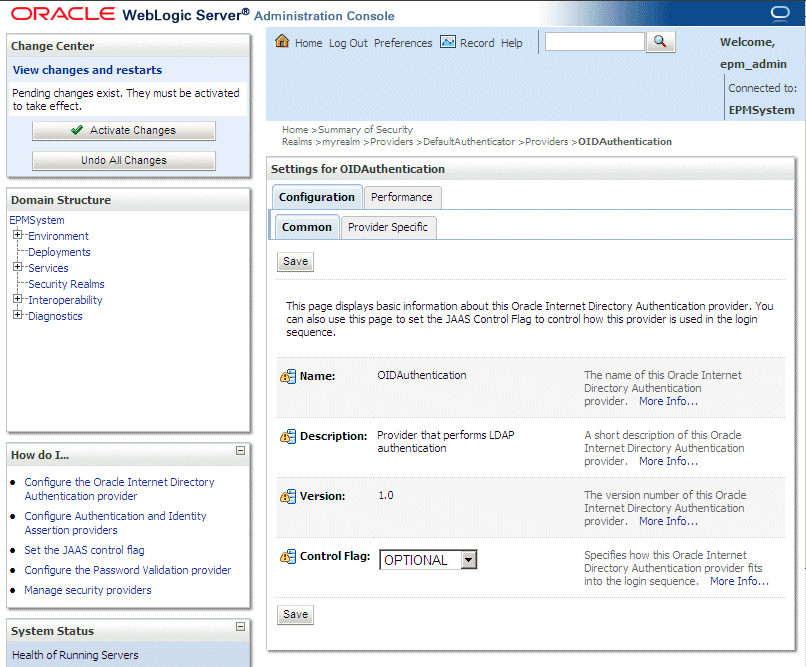Viewport: 806px width, 667px height.
Task: Click the Record chart icon
Action: coord(448,42)
